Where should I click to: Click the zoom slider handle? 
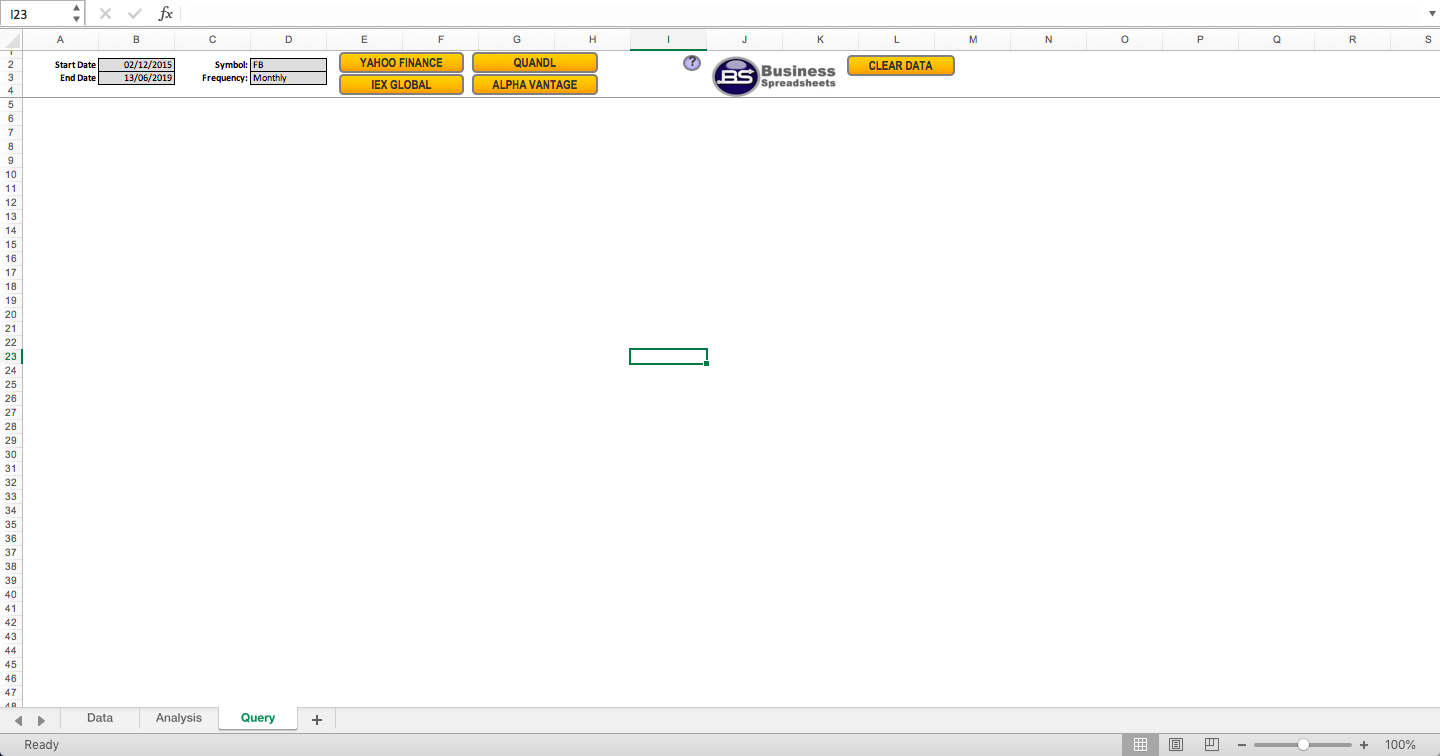click(x=1303, y=745)
